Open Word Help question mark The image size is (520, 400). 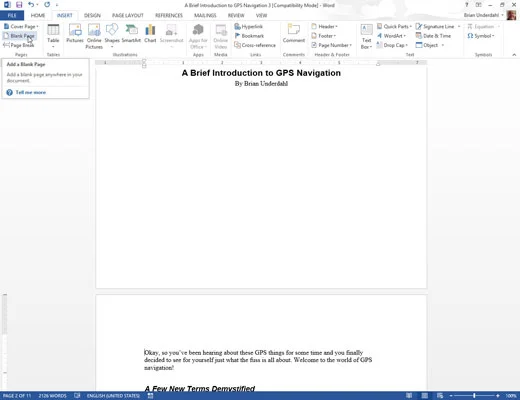click(466, 5)
